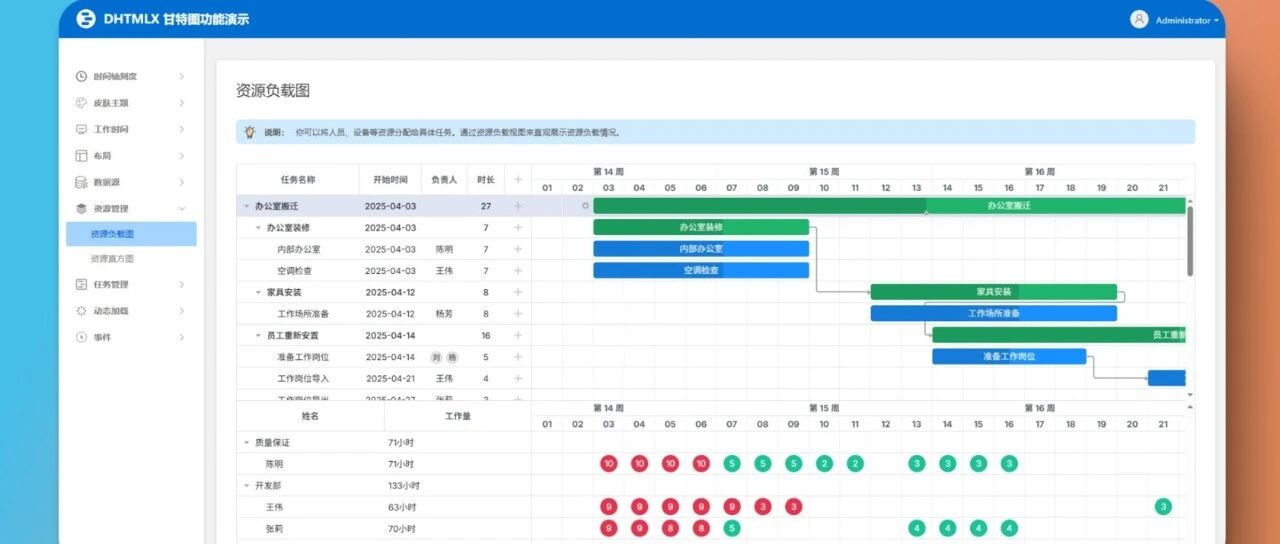Click the 任务管理 sidebar icon

coord(81,284)
